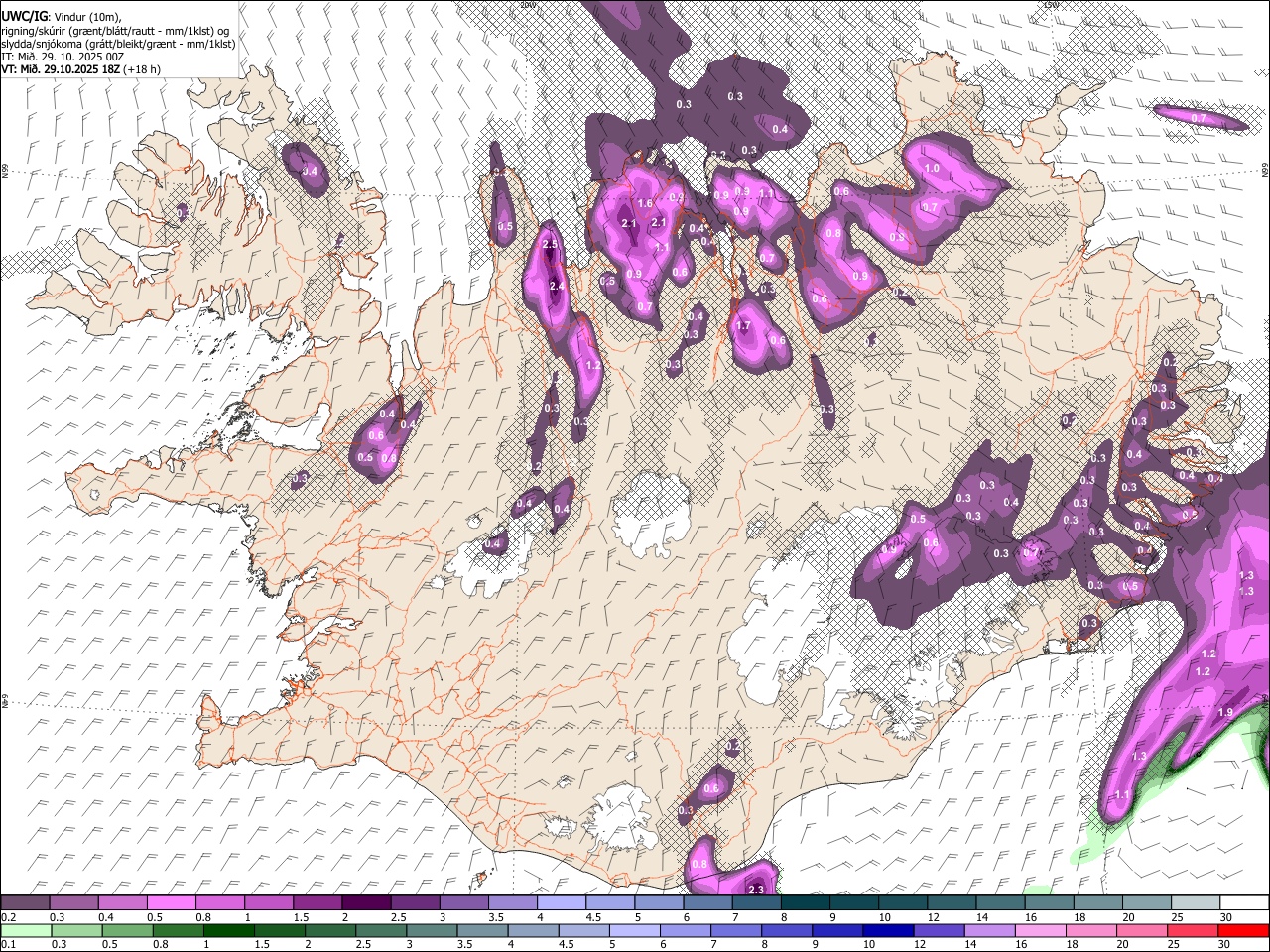Click the deep blue rain-scale swatch labeled 10

(888, 930)
